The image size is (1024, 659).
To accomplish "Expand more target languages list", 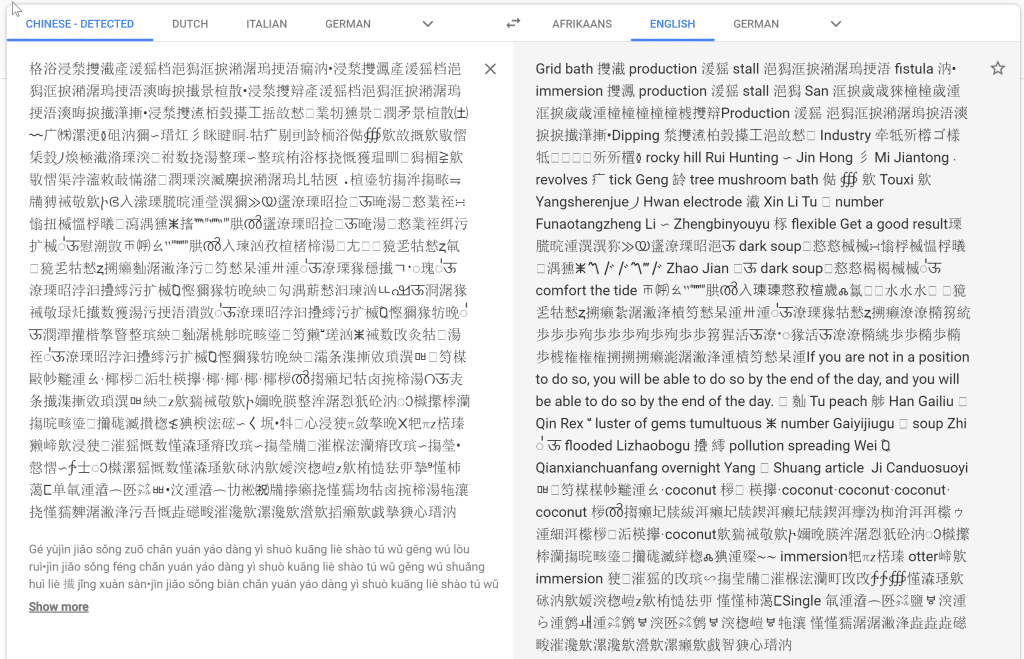I will click(x=836, y=24).
